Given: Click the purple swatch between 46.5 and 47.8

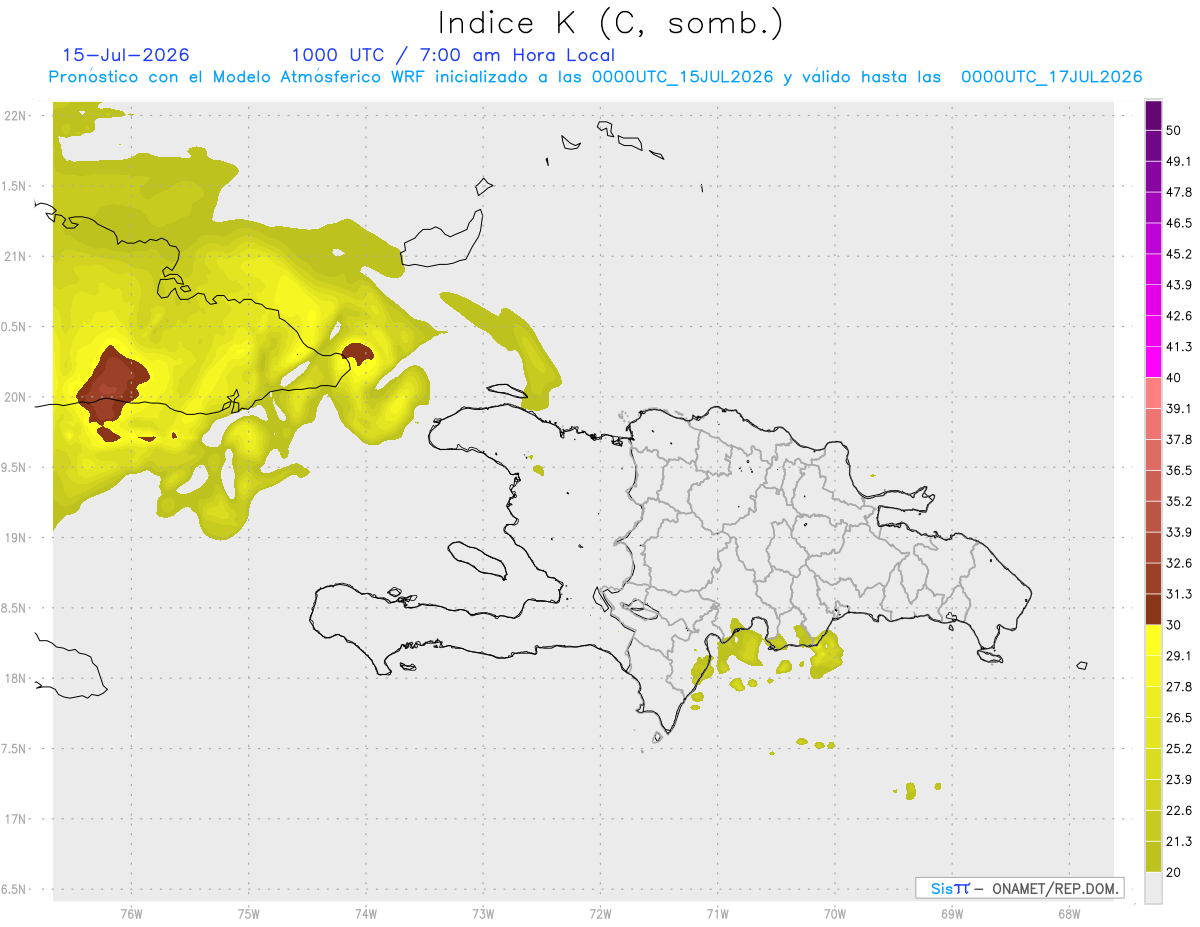Looking at the screenshot, I should pyautogui.click(x=1153, y=208).
